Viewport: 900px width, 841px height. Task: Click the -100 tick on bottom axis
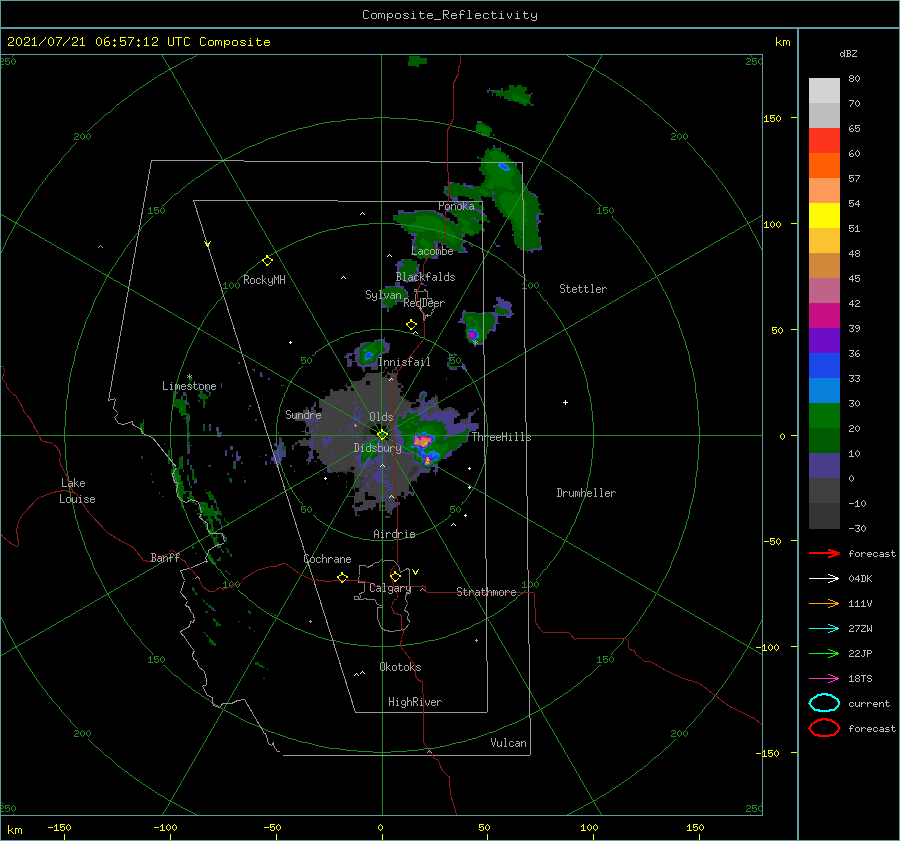coord(165,827)
